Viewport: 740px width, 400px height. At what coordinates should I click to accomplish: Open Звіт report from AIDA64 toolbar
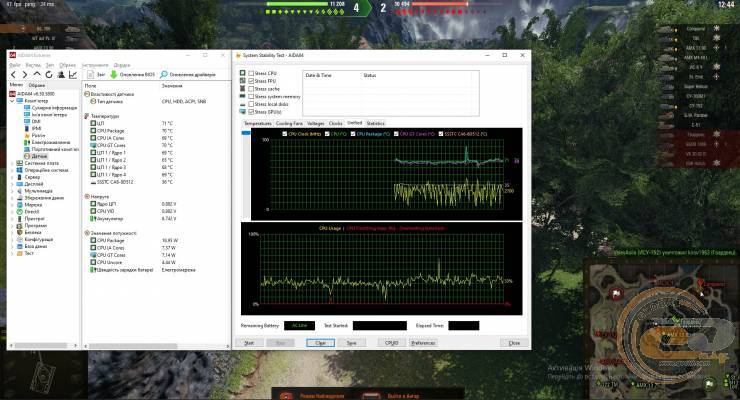coord(96,75)
